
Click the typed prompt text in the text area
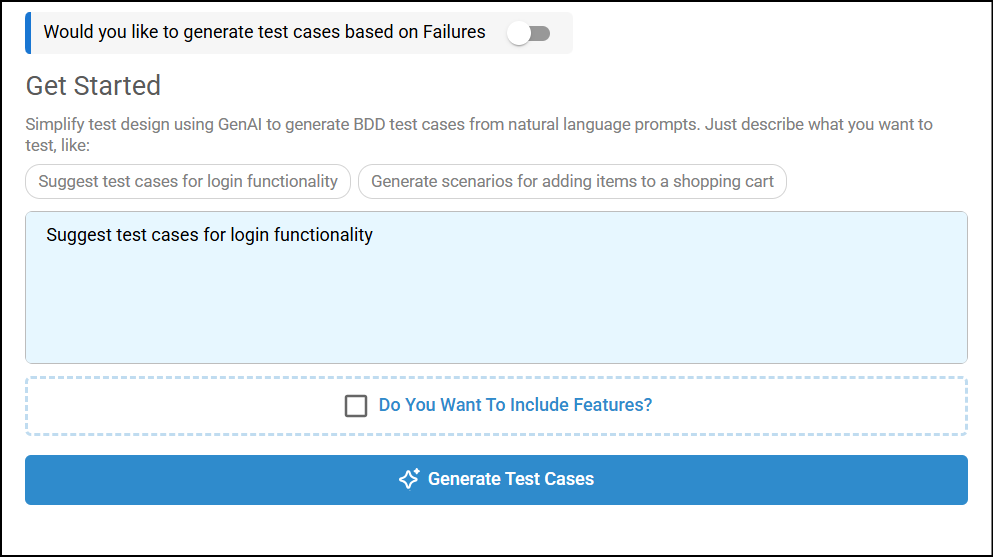(x=209, y=235)
